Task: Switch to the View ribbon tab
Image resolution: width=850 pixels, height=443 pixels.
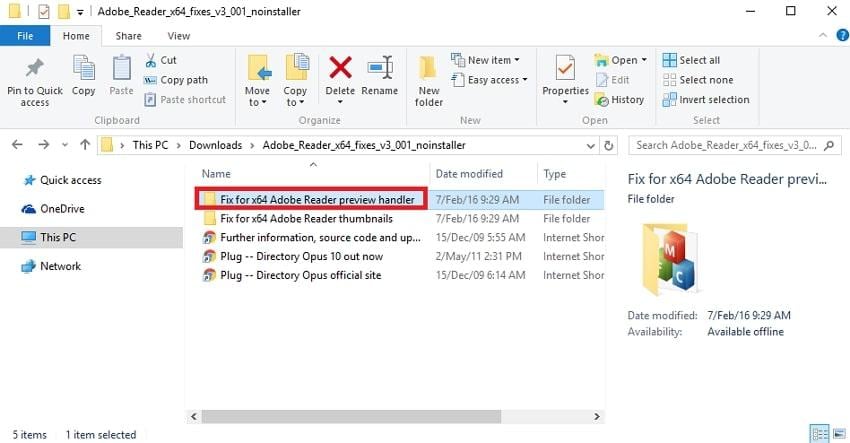Action: 178,36
